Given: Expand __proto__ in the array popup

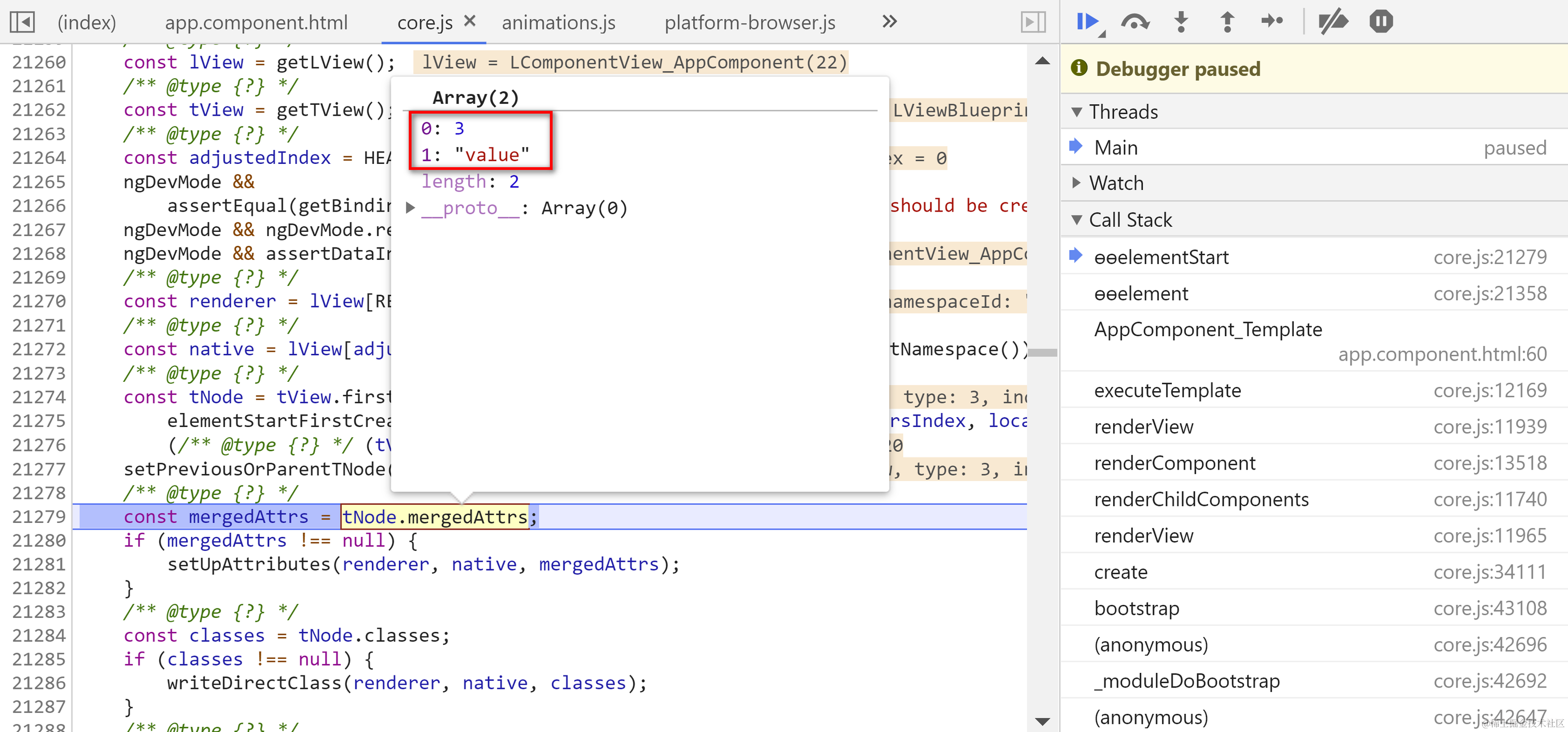Looking at the screenshot, I should pyautogui.click(x=411, y=208).
